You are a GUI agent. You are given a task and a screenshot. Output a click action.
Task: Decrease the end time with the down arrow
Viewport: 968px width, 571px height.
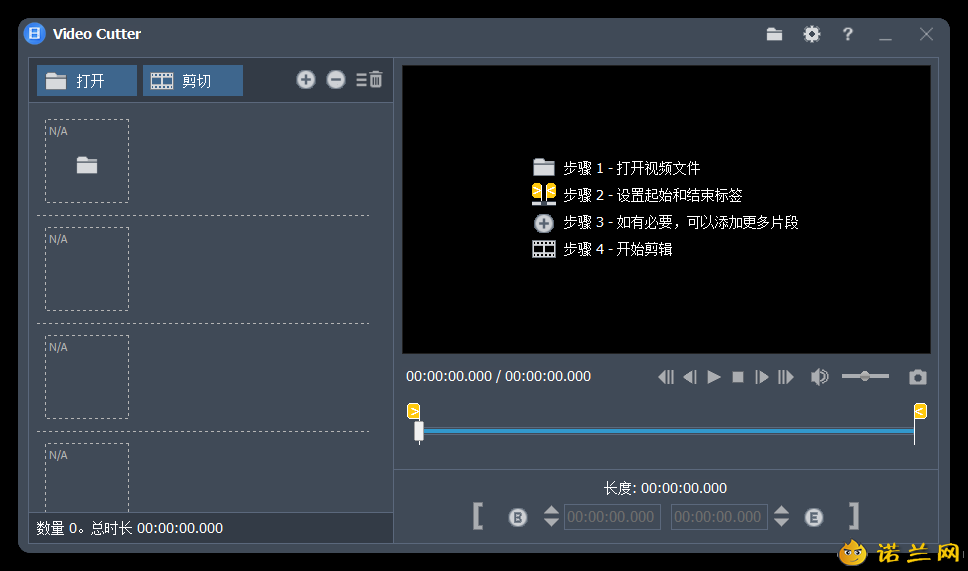(x=782, y=522)
